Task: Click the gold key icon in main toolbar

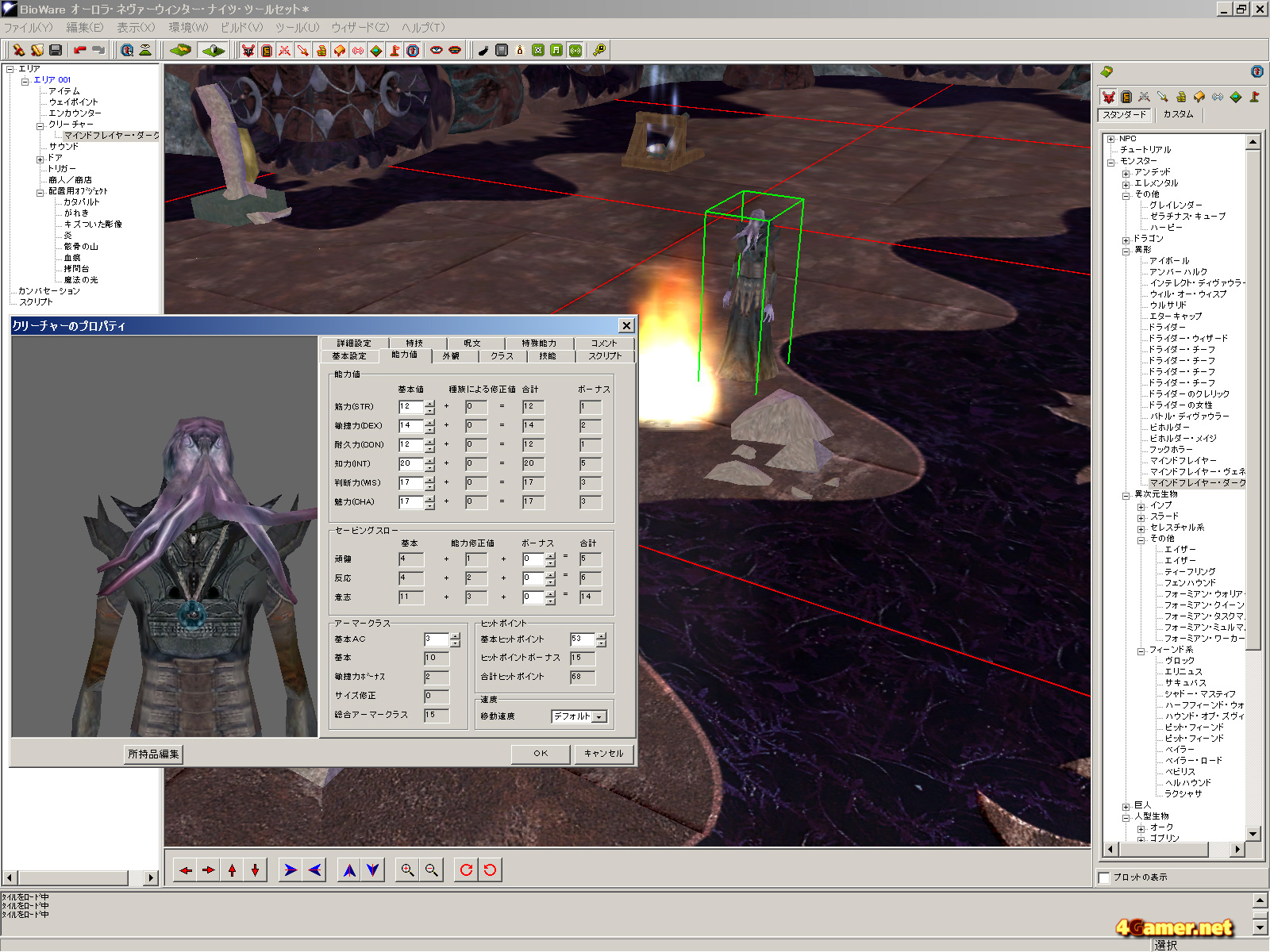Action: point(599,50)
